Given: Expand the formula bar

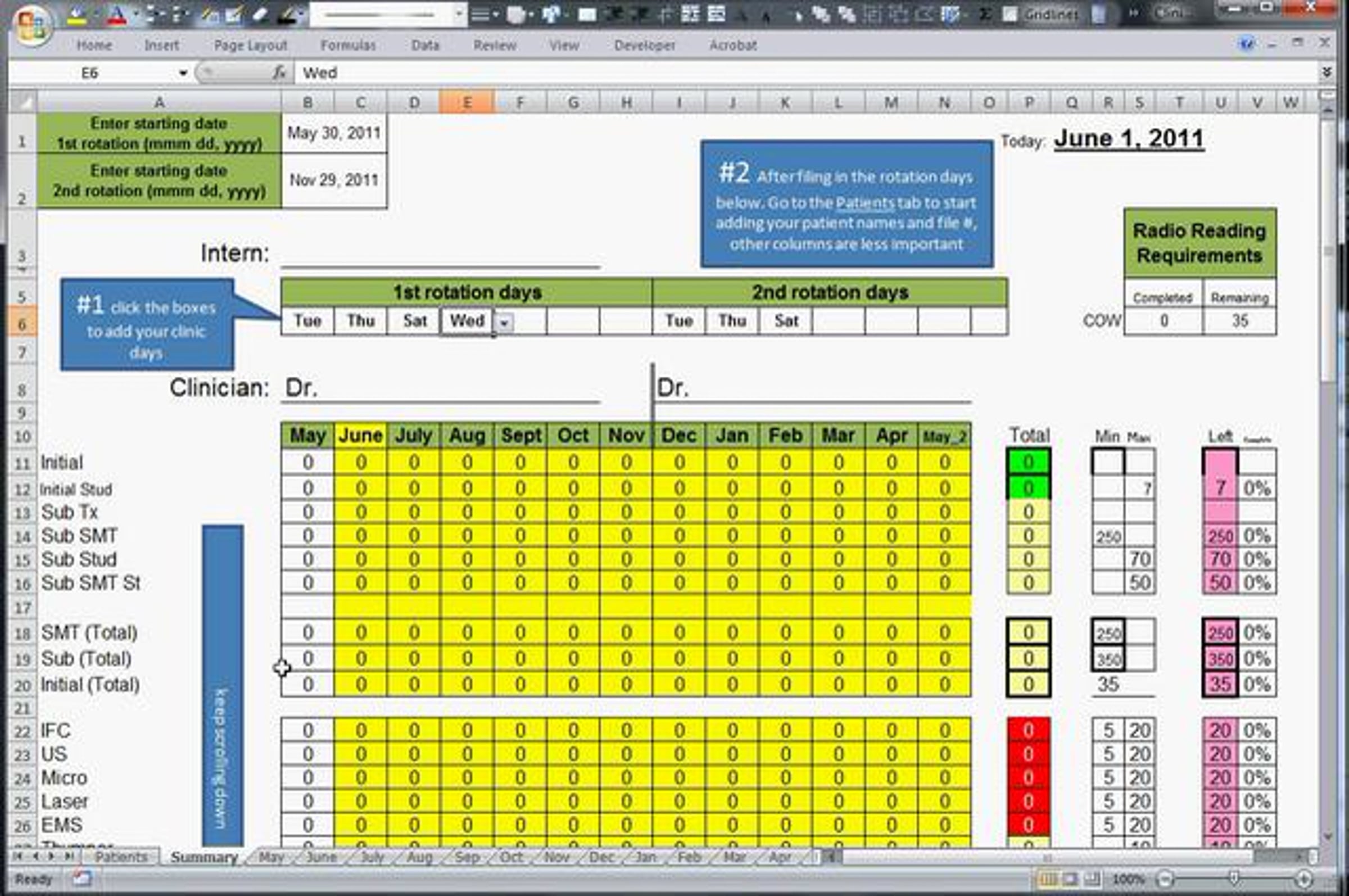Looking at the screenshot, I should click(x=1327, y=73).
